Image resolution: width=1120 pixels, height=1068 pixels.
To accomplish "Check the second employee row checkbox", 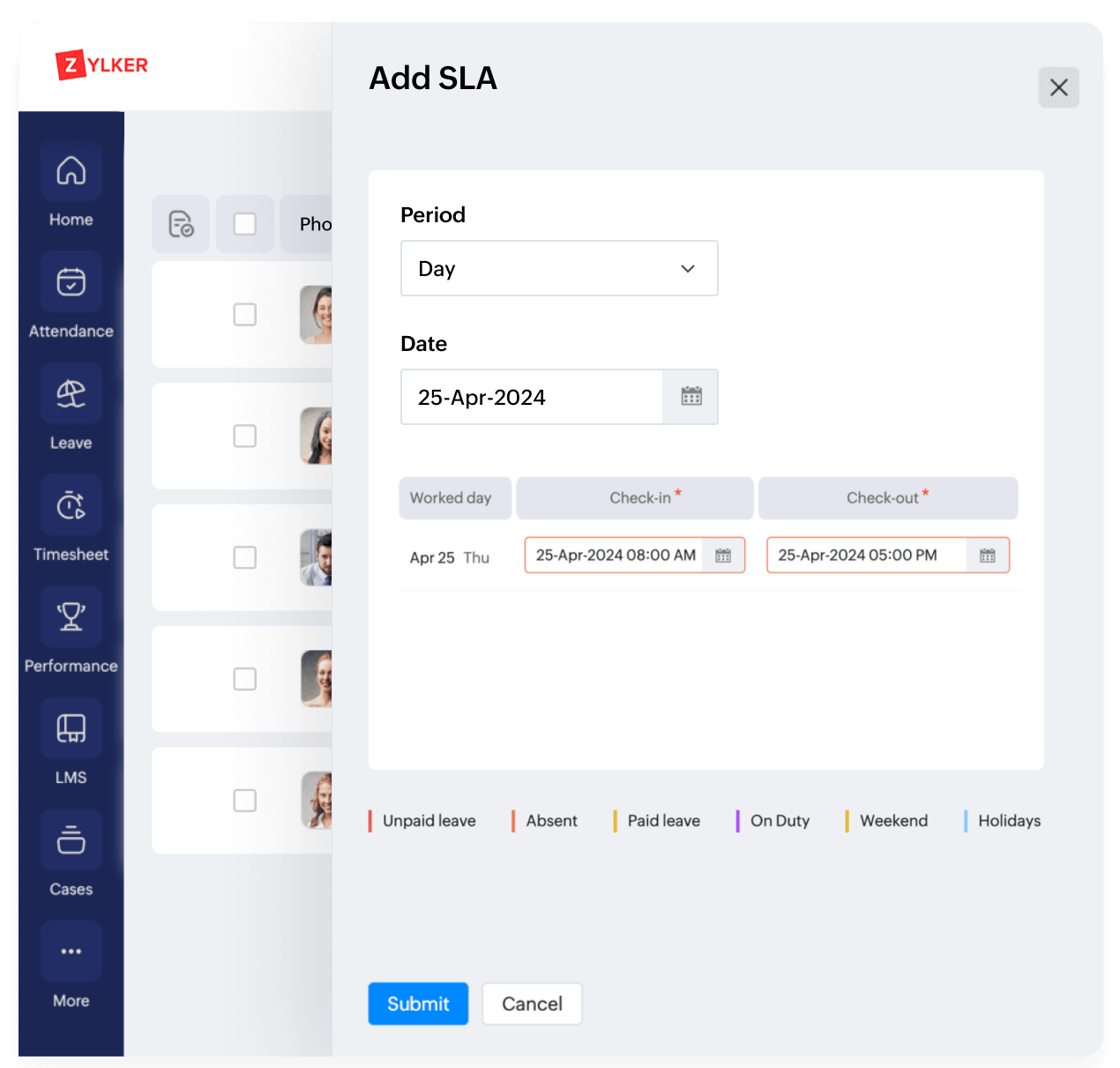I will [x=245, y=437].
